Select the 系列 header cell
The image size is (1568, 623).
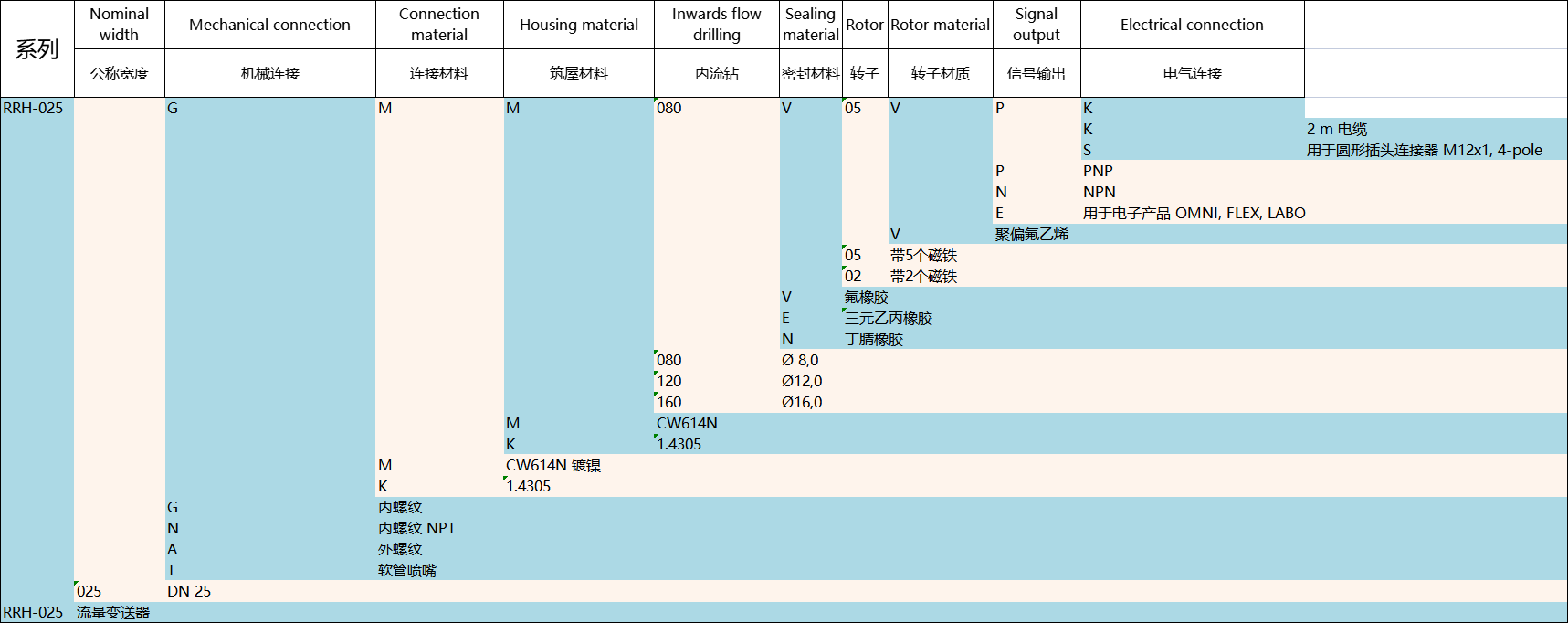click(37, 49)
